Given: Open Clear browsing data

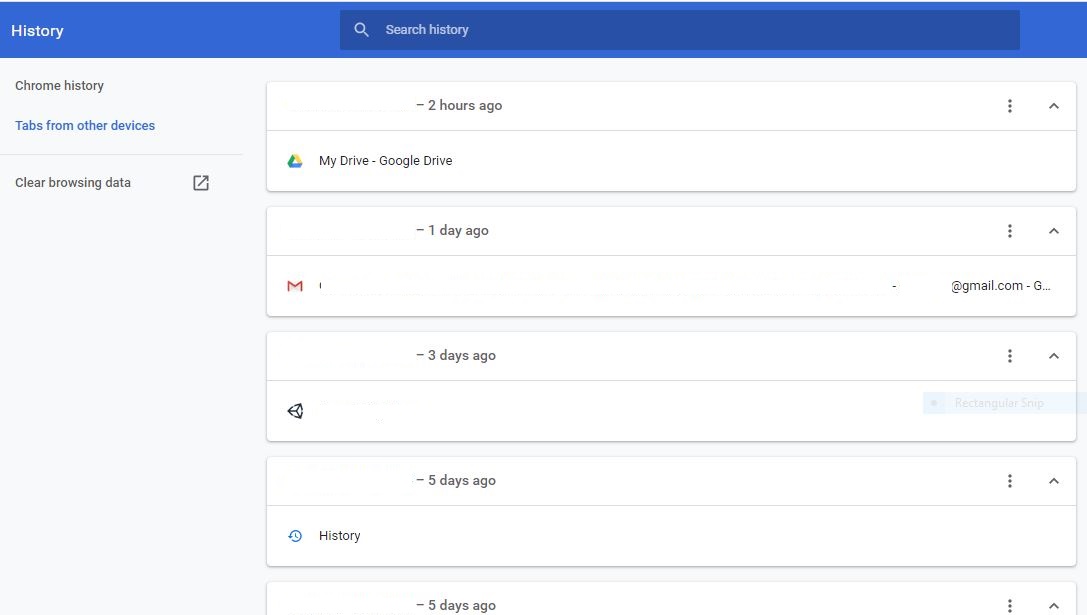Looking at the screenshot, I should (73, 182).
